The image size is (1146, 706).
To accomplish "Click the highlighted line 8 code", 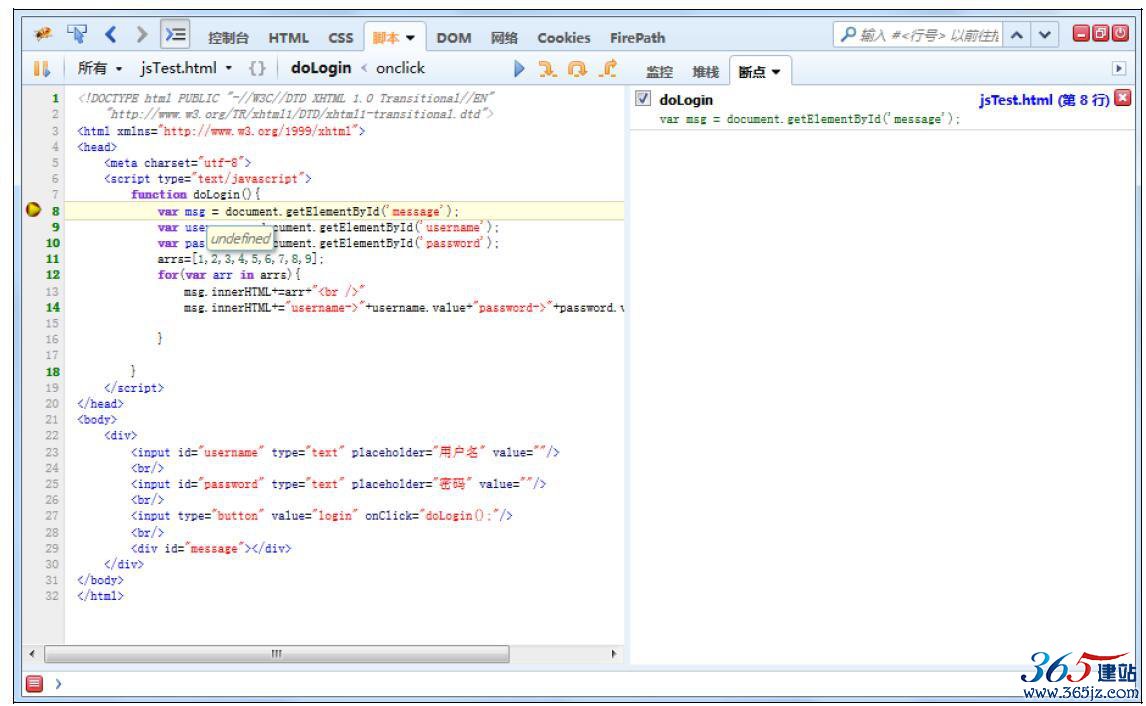I will tap(308, 210).
